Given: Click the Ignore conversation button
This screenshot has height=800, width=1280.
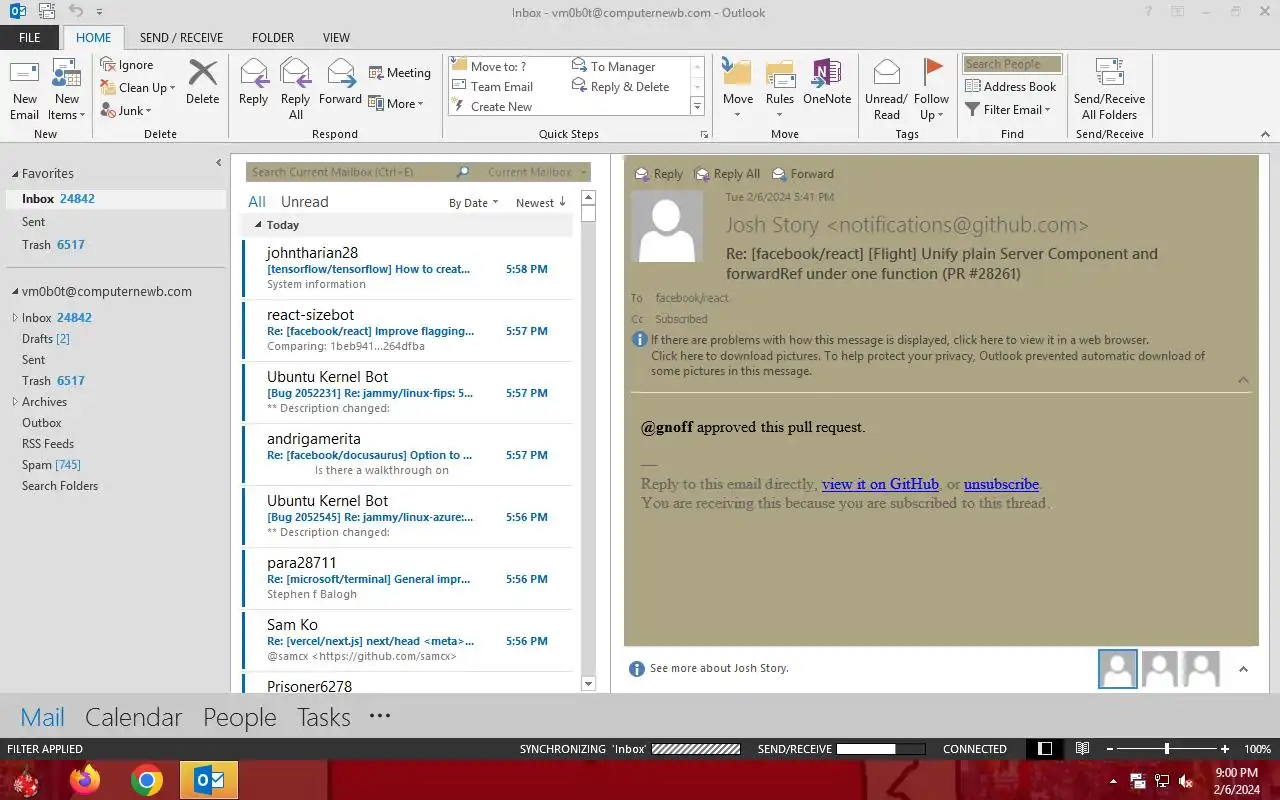Looking at the screenshot, I should coord(127,65).
